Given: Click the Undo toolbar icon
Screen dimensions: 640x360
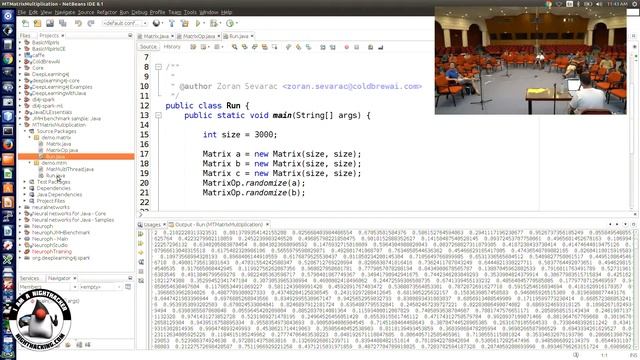Looking at the screenshot, I should point(78,23).
